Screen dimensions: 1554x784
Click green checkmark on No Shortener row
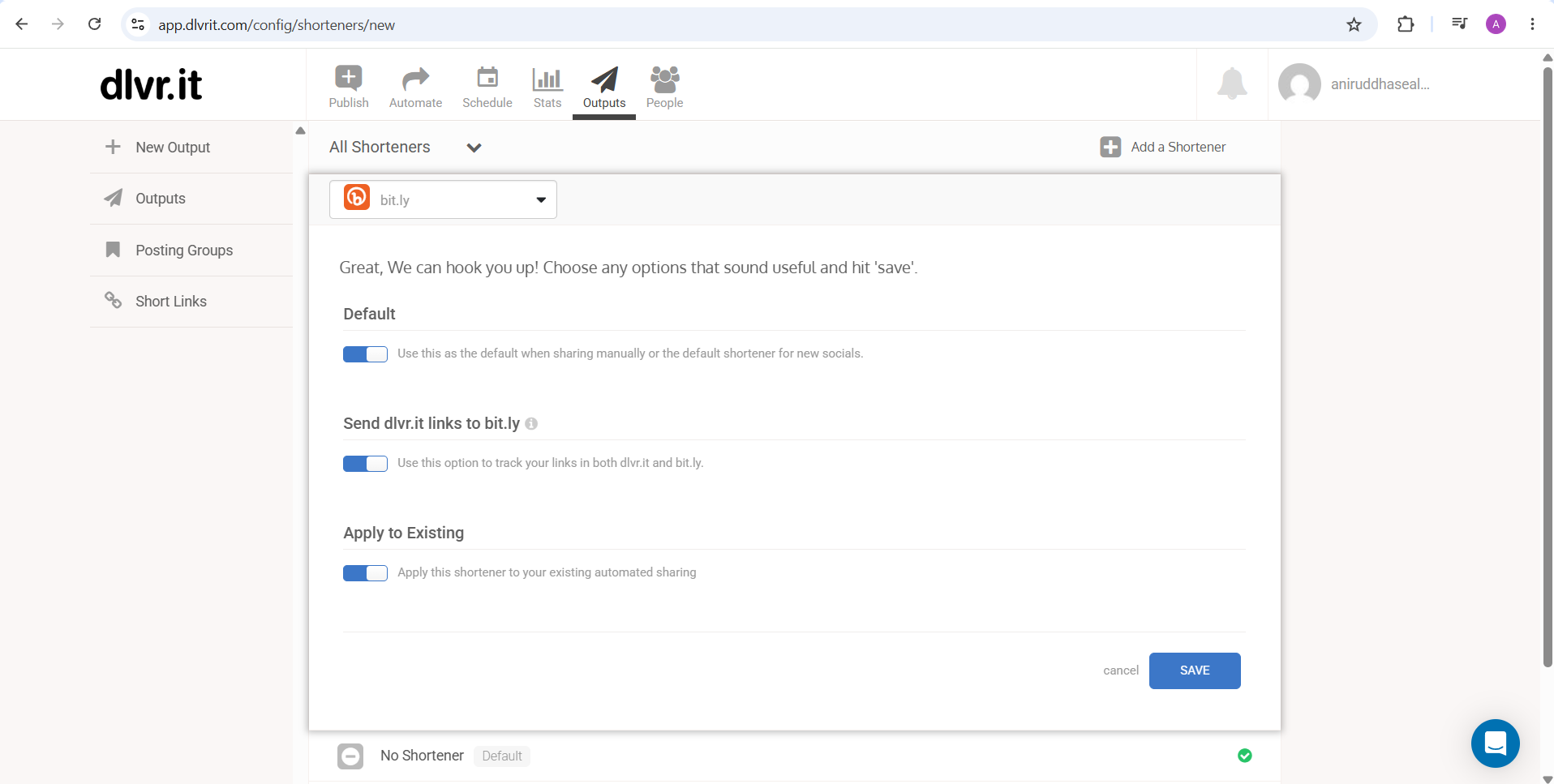click(1245, 756)
